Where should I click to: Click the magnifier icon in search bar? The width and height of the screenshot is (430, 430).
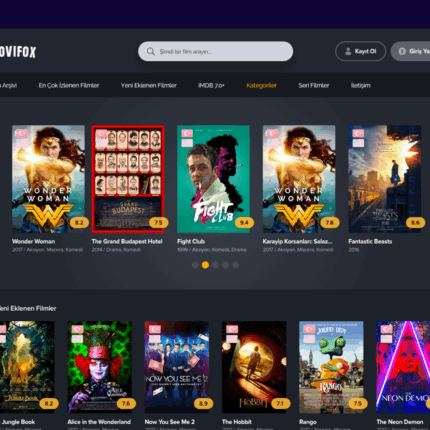(x=151, y=51)
